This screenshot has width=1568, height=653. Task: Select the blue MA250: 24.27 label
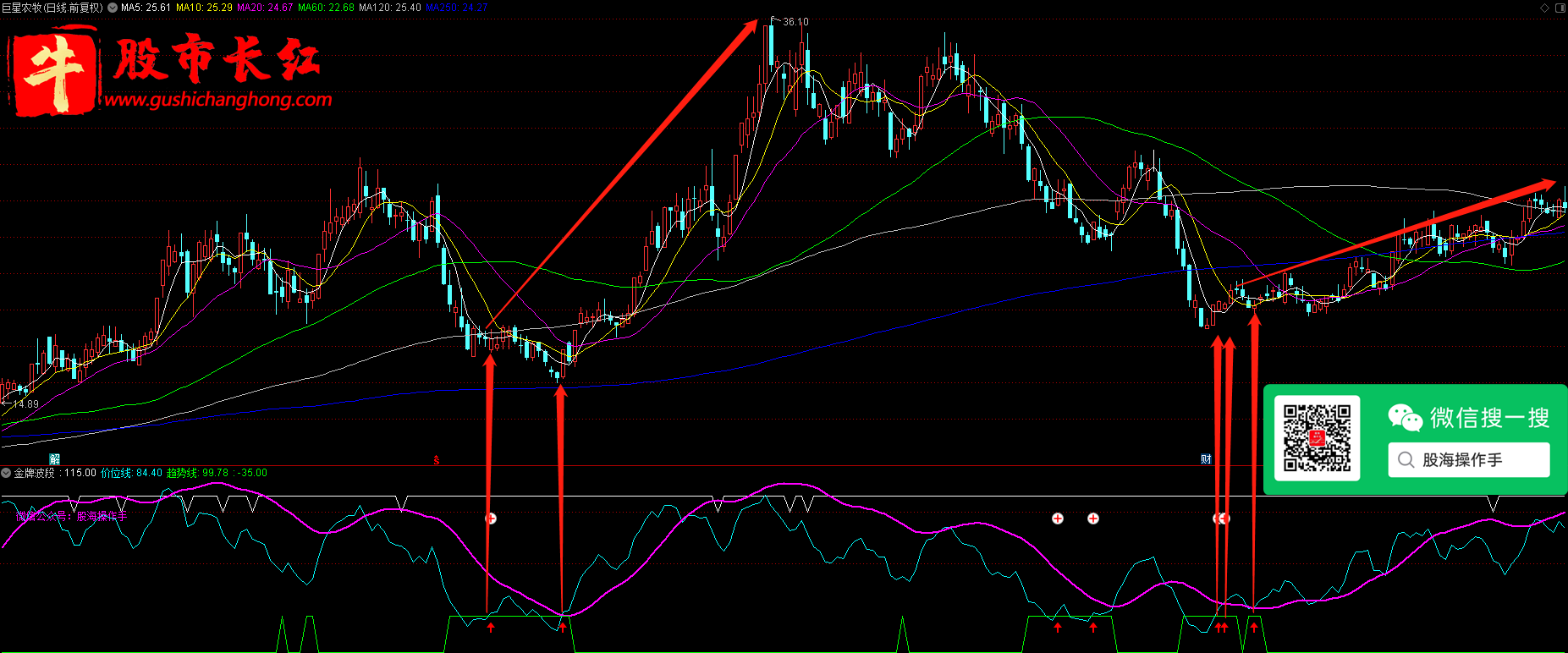456,8
